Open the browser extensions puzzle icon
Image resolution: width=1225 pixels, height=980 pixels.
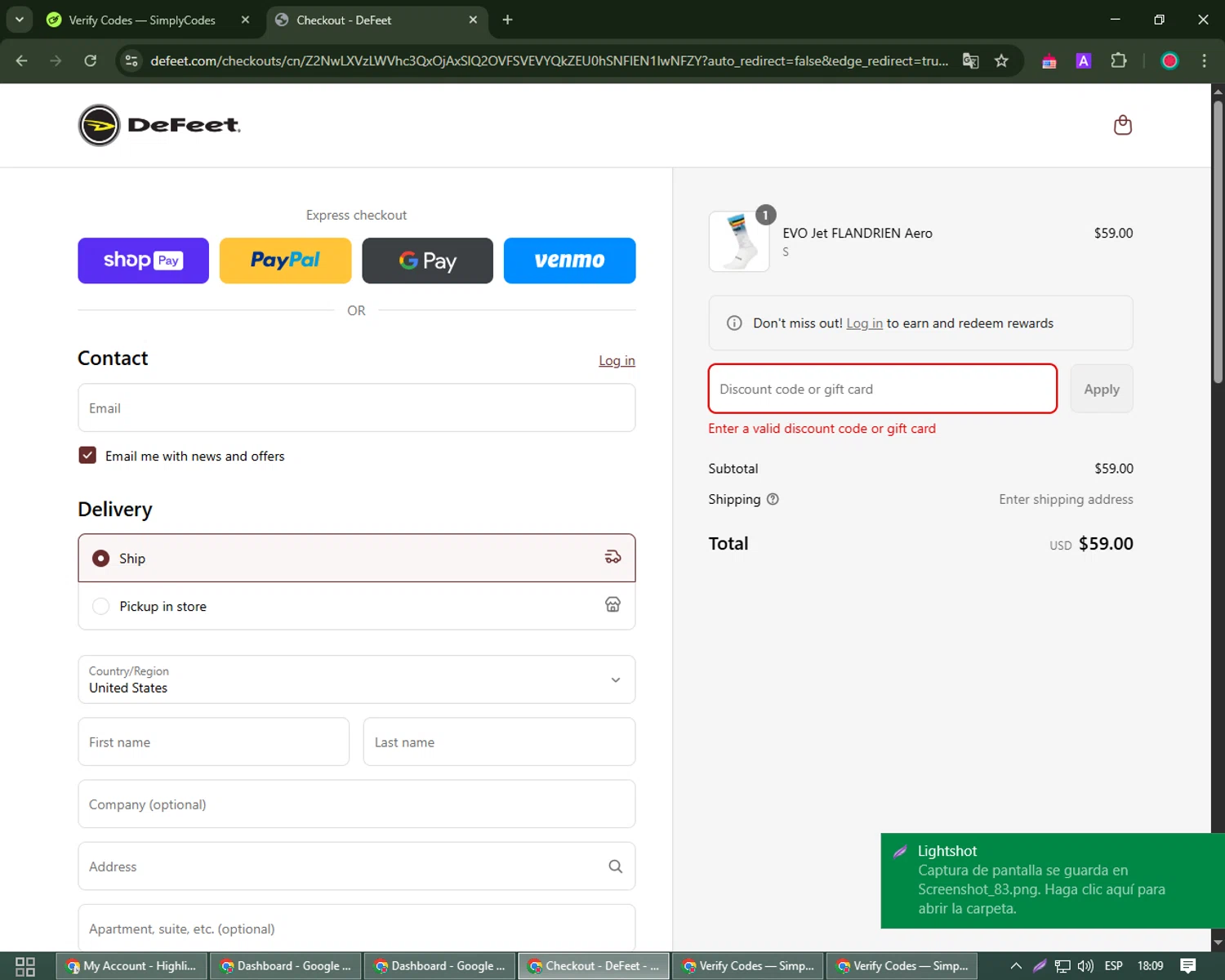1118,60
